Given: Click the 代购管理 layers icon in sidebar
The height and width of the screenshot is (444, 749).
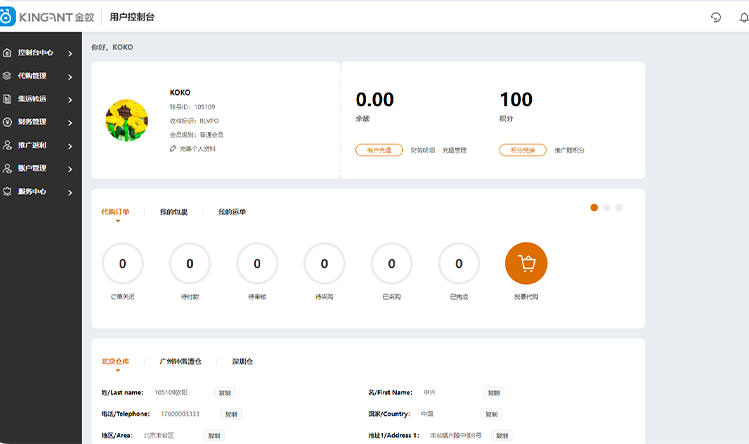Looking at the screenshot, I should (8, 76).
